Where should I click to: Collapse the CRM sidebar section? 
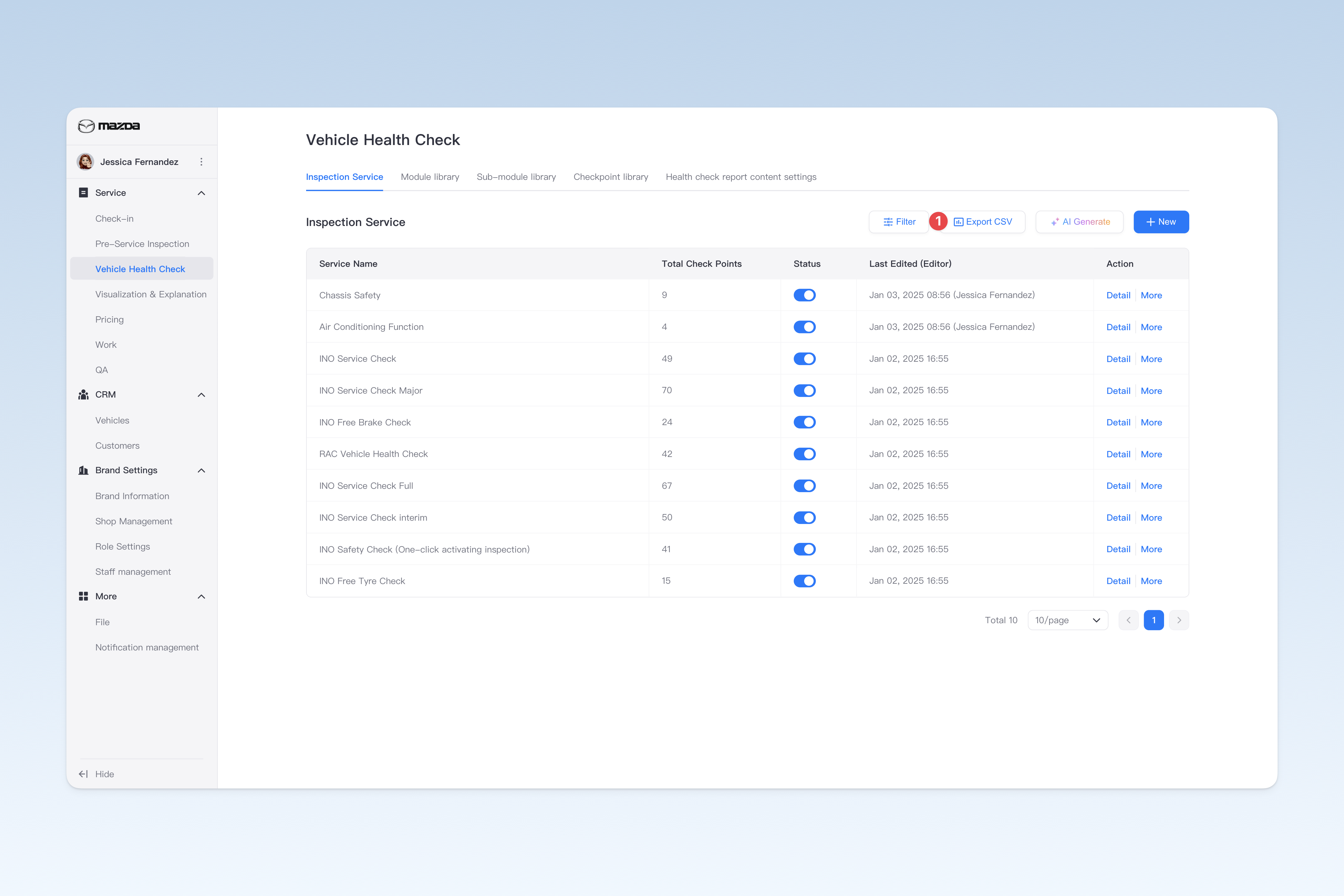(201, 395)
